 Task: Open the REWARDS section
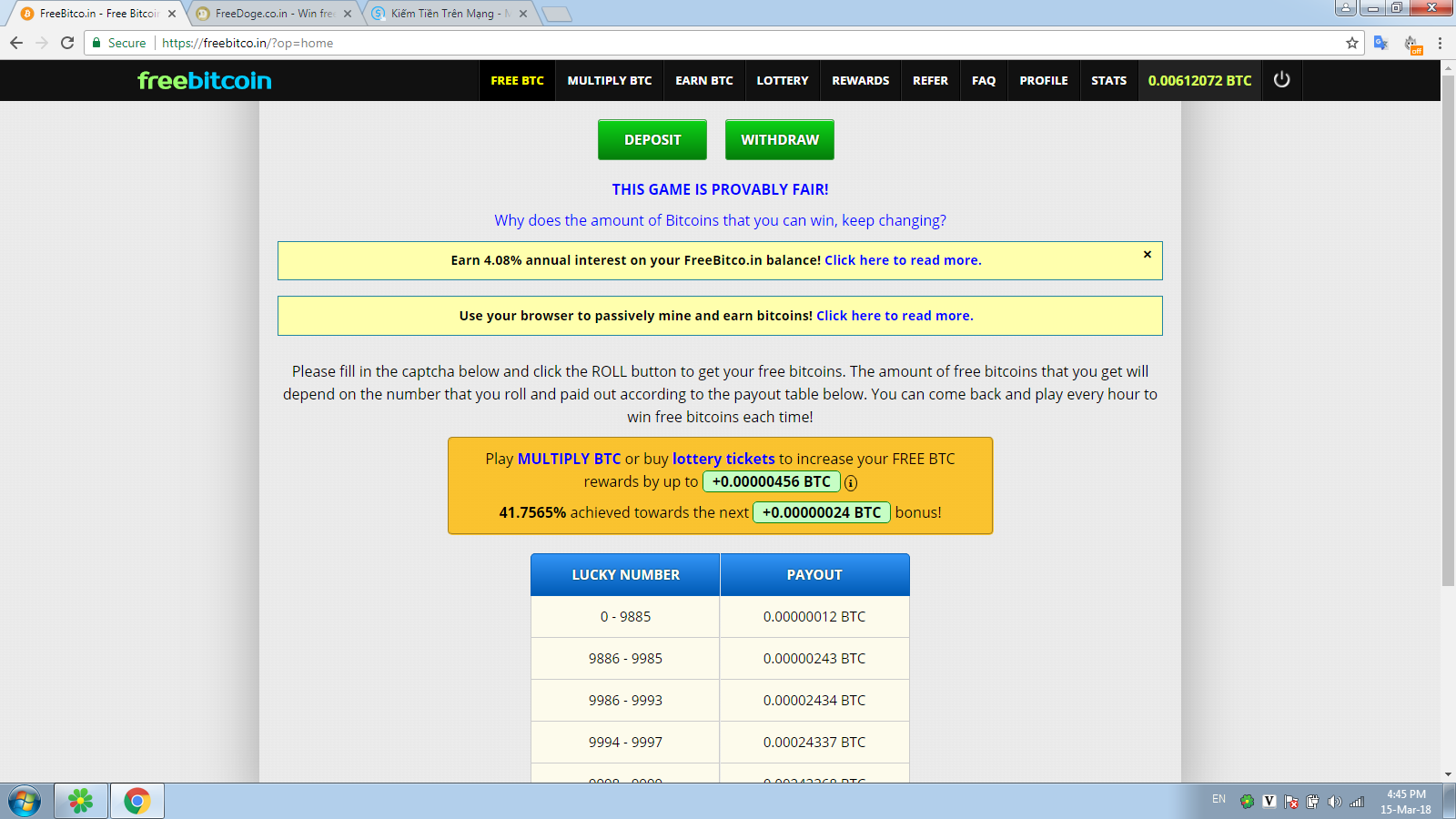point(861,80)
